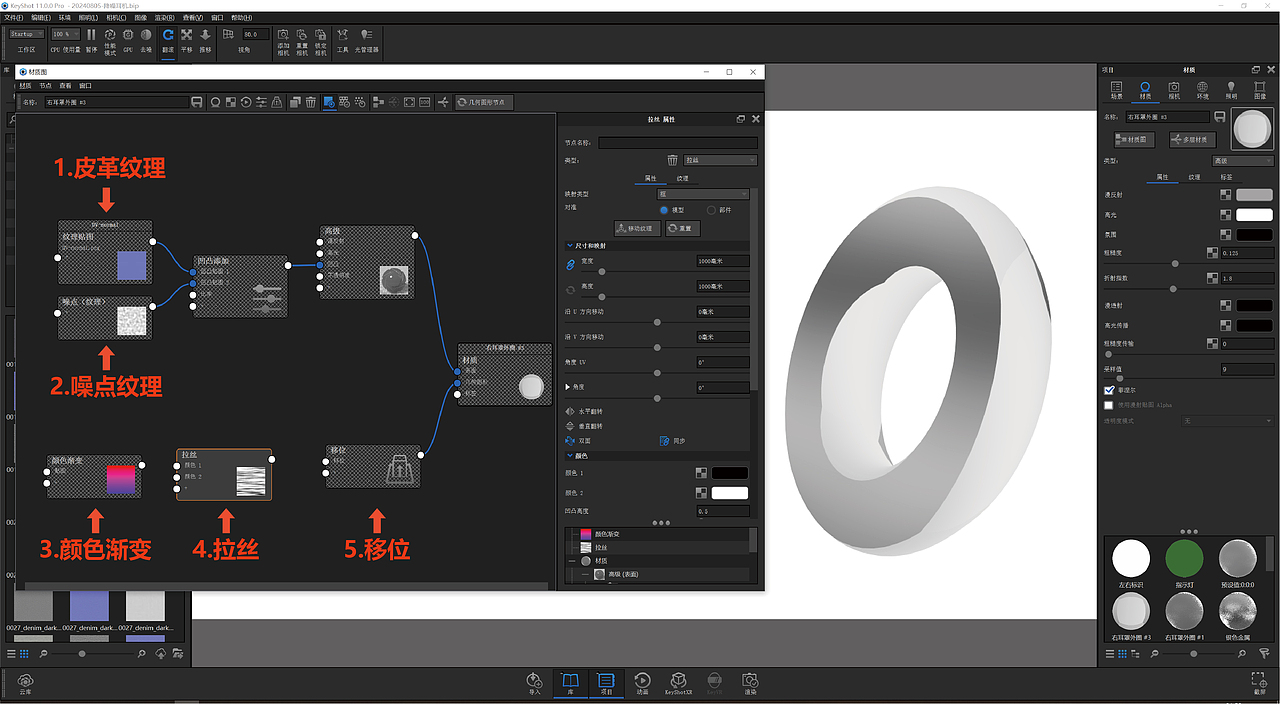
Task: Toggle width-height link chain icon
Action: [571, 264]
